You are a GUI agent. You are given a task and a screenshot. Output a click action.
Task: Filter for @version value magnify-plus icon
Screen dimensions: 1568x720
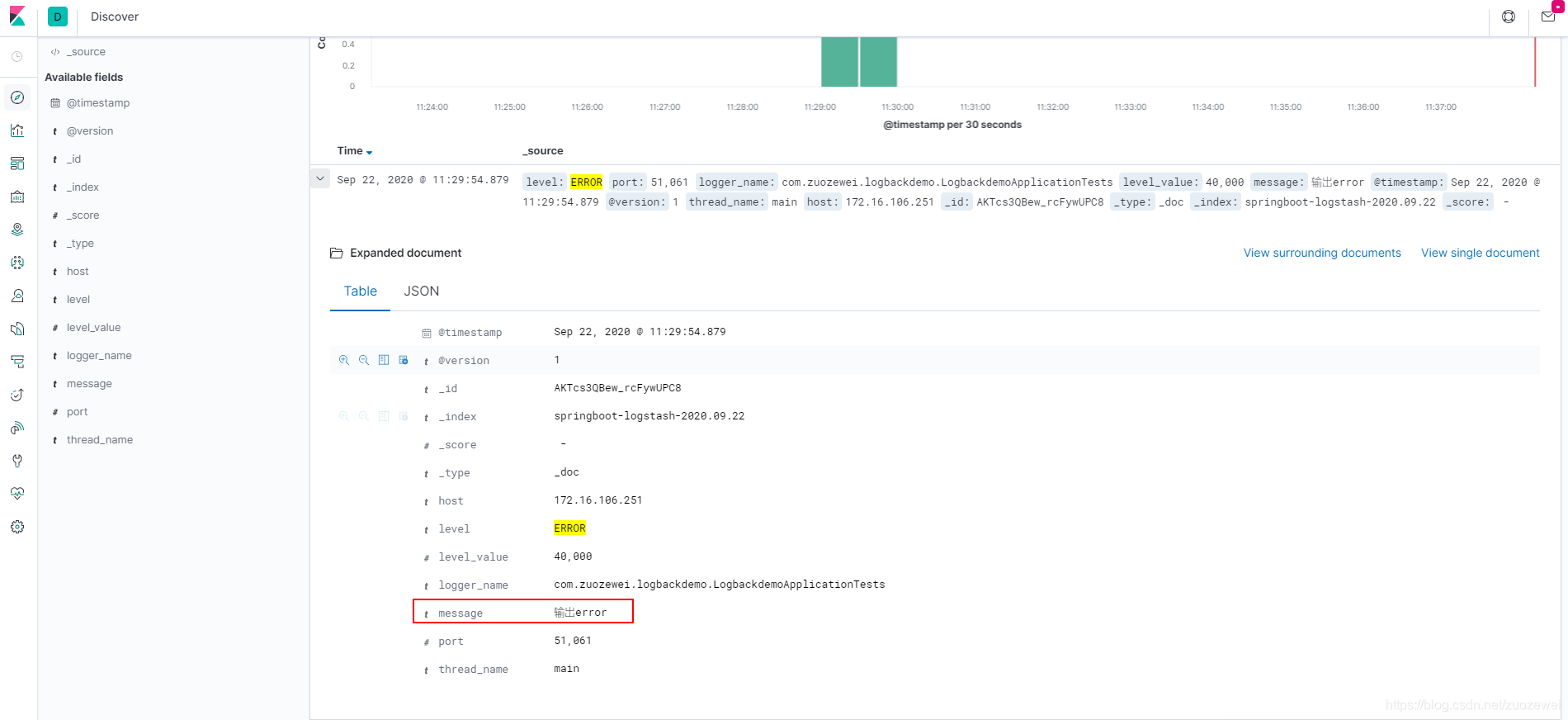point(344,360)
